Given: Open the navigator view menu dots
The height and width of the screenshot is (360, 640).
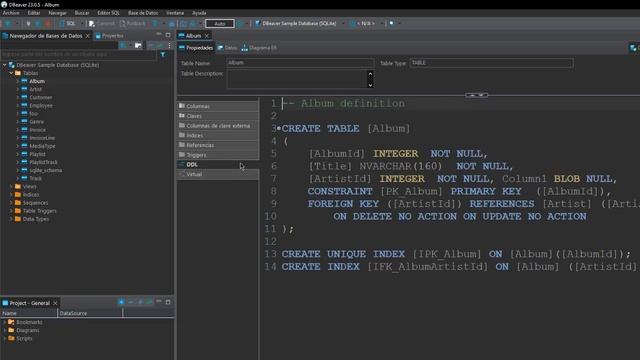Looking at the screenshot, I should (169, 45).
